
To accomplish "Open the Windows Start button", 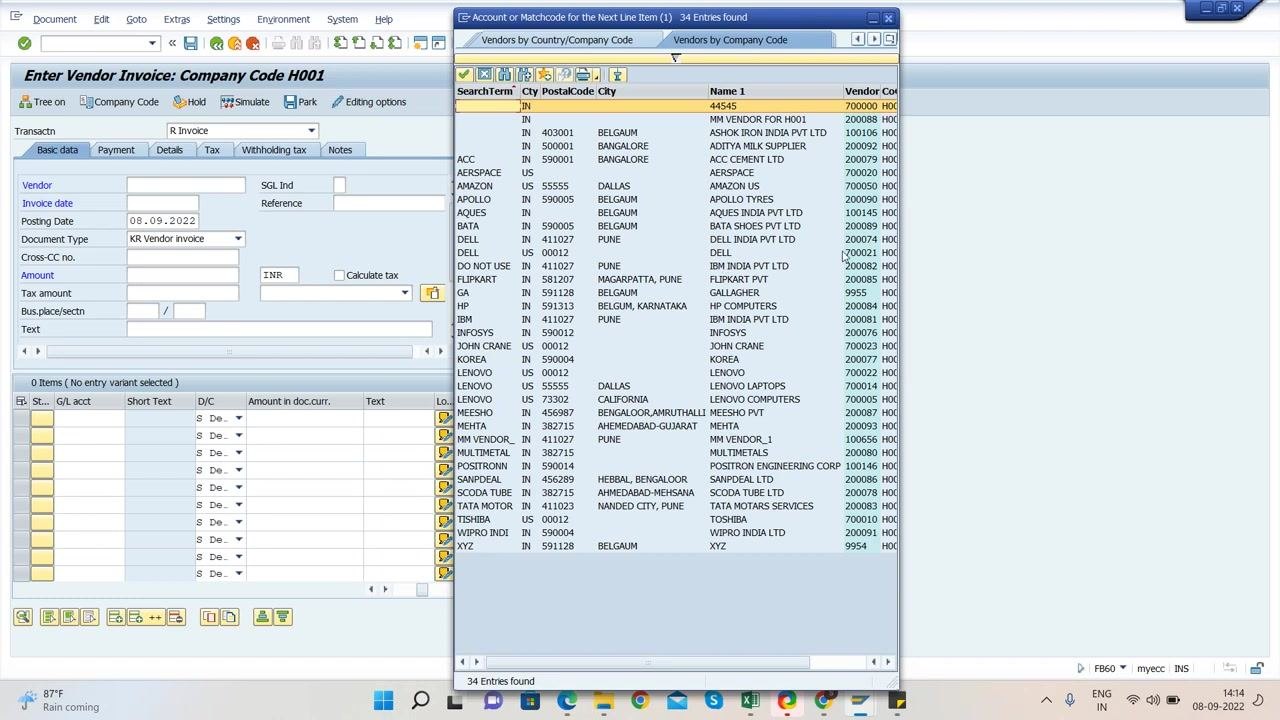I will point(383,701).
